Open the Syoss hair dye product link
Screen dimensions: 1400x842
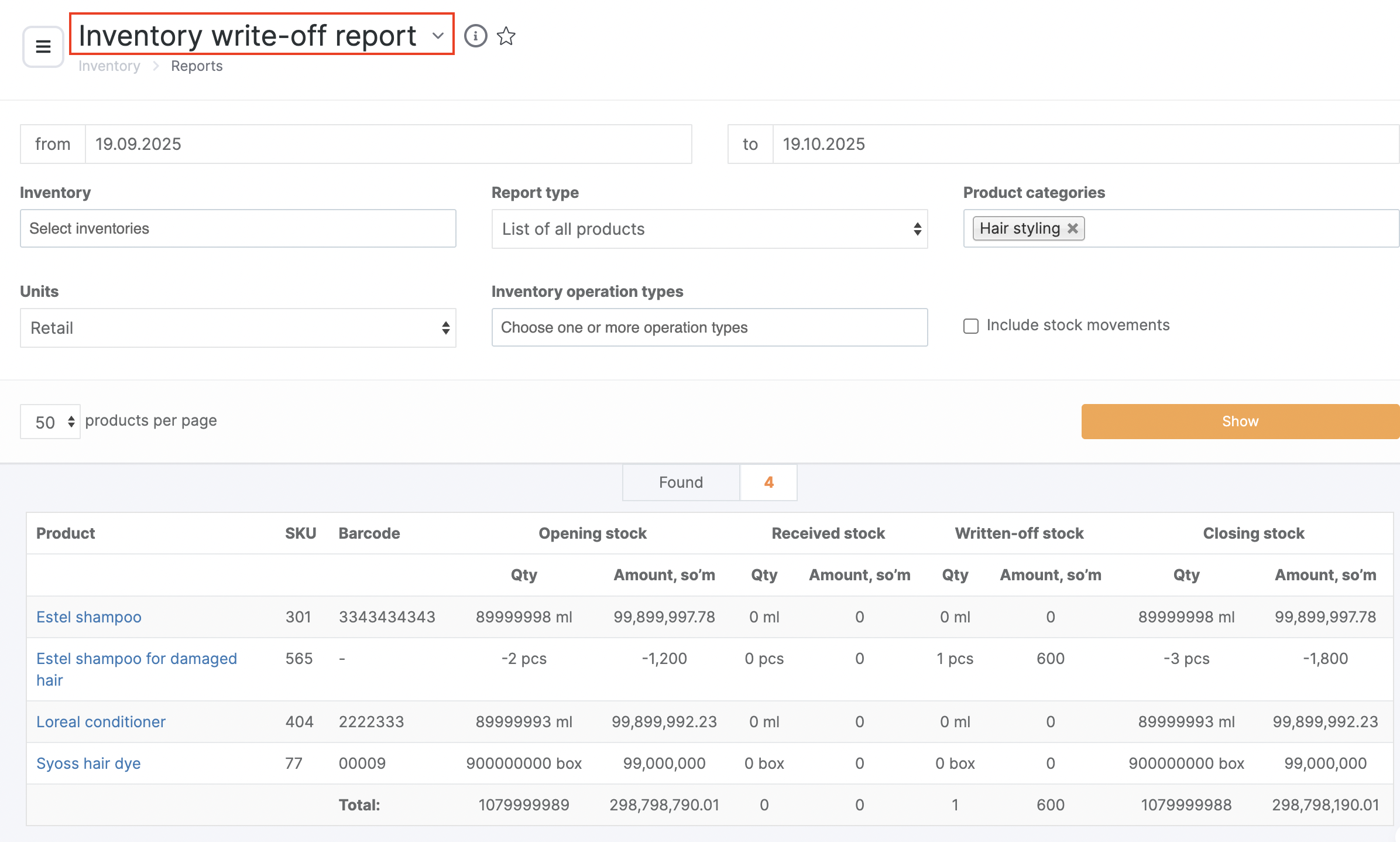tap(88, 763)
